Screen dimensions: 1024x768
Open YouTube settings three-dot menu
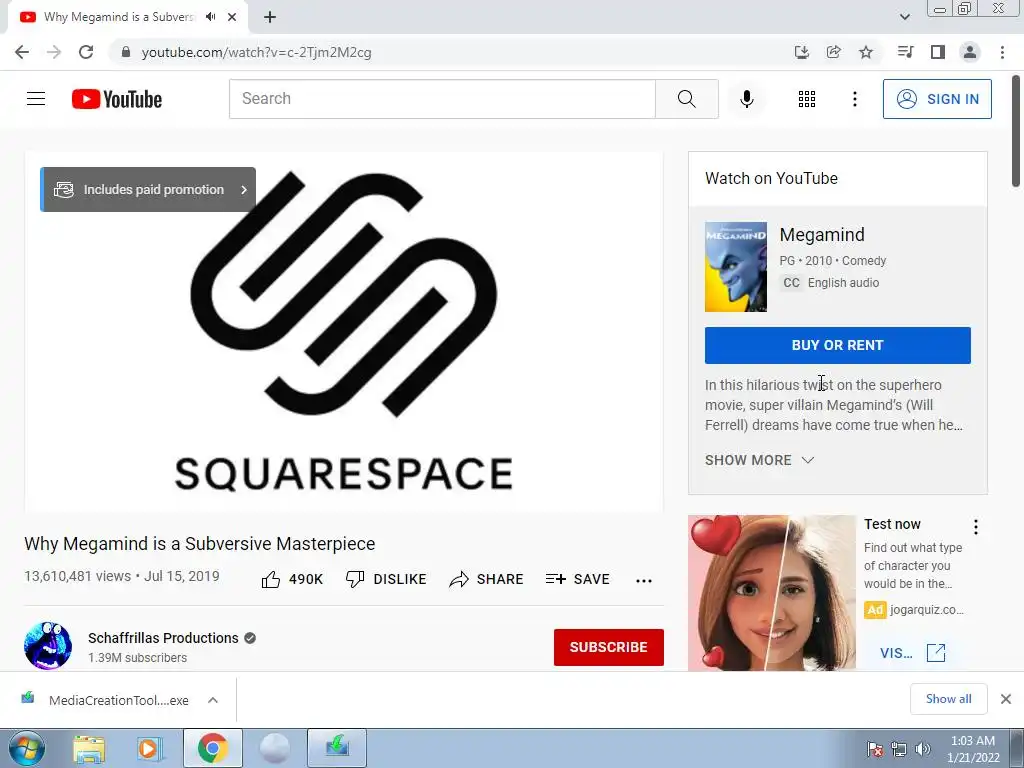[x=854, y=99]
